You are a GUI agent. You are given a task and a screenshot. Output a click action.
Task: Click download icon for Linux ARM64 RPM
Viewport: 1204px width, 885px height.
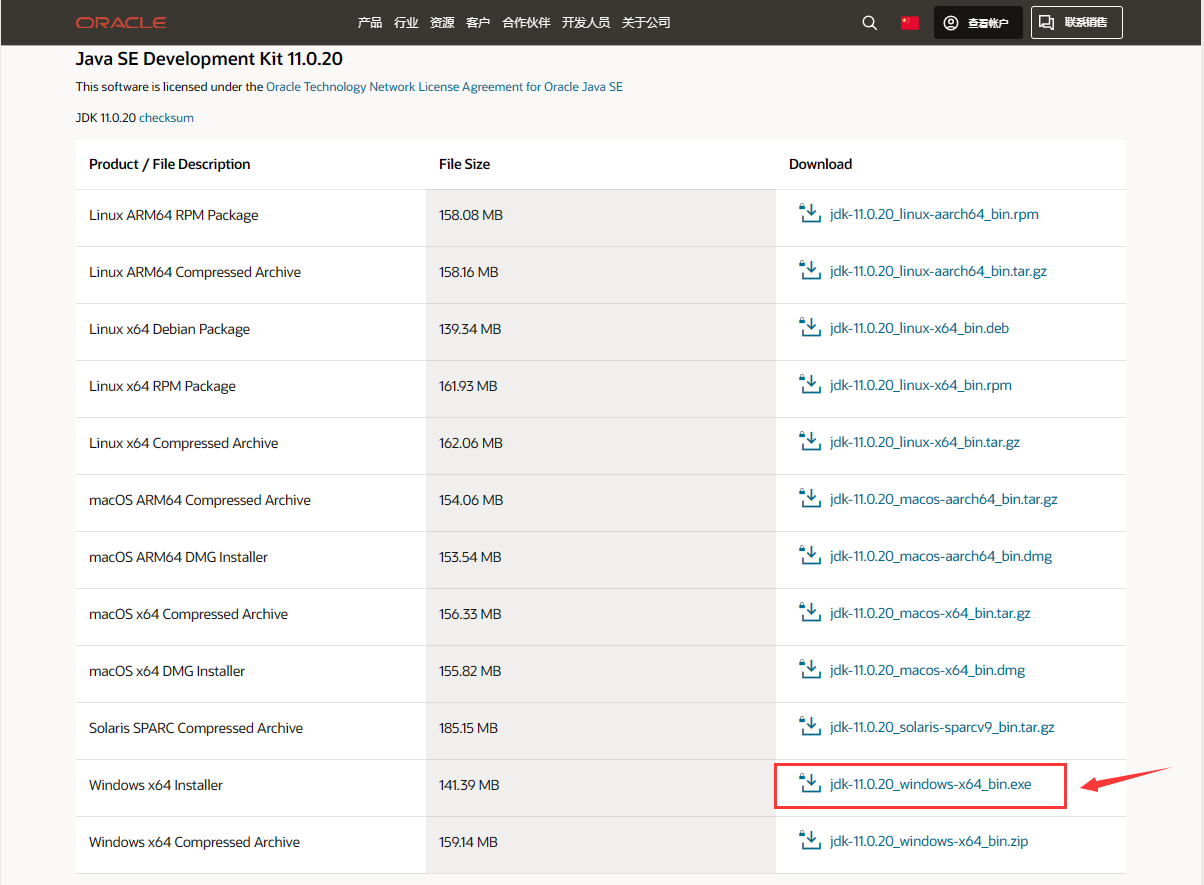[x=809, y=213]
